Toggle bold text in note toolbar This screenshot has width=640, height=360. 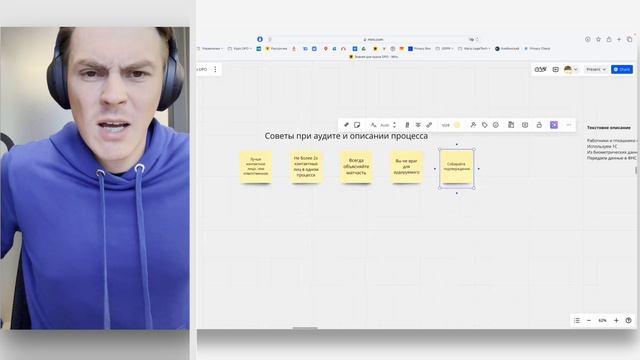tap(407, 125)
